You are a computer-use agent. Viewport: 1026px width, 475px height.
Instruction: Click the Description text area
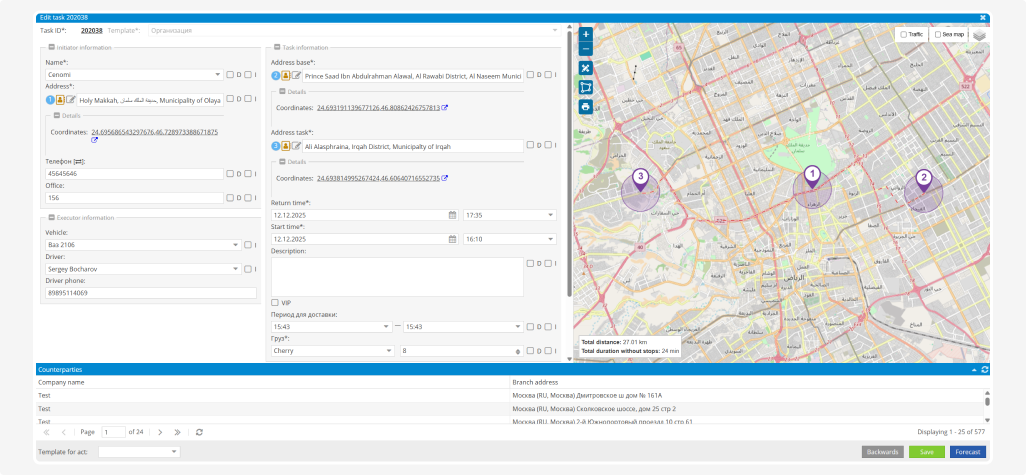397,277
